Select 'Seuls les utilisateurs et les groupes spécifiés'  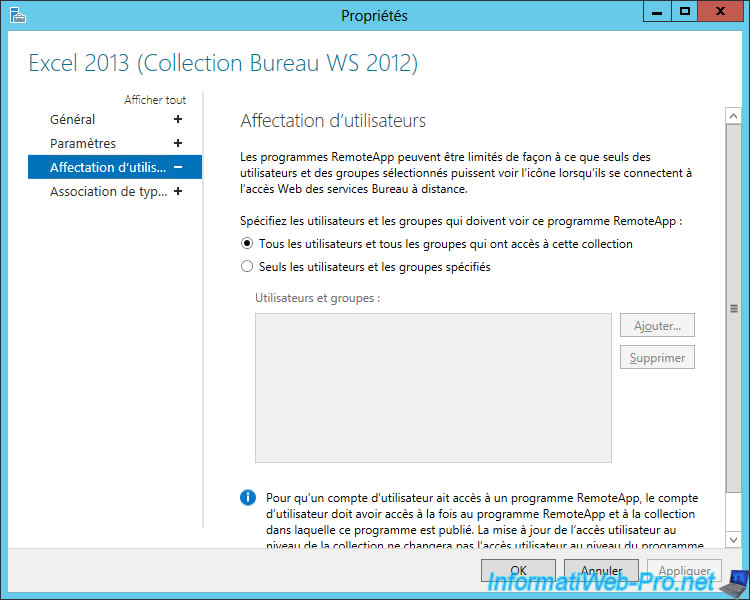pyautogui.click(x=247, y=267)
